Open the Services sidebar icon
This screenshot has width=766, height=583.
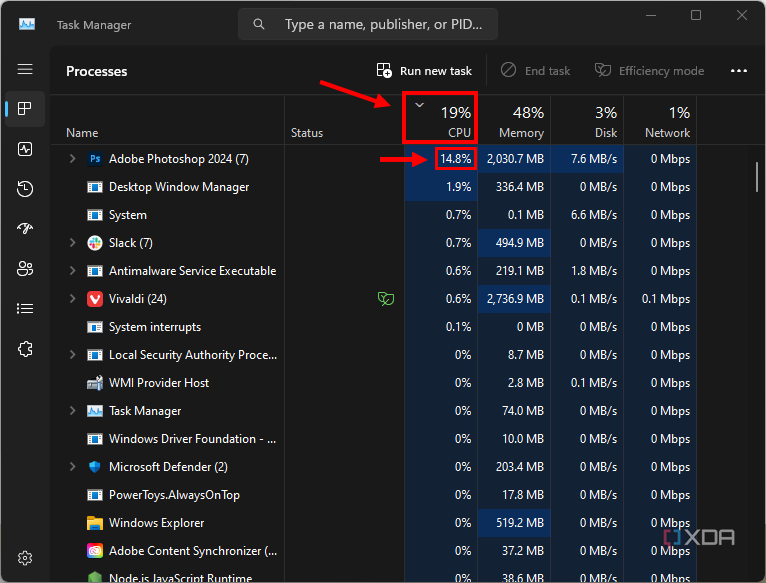[x=25, y=349]
